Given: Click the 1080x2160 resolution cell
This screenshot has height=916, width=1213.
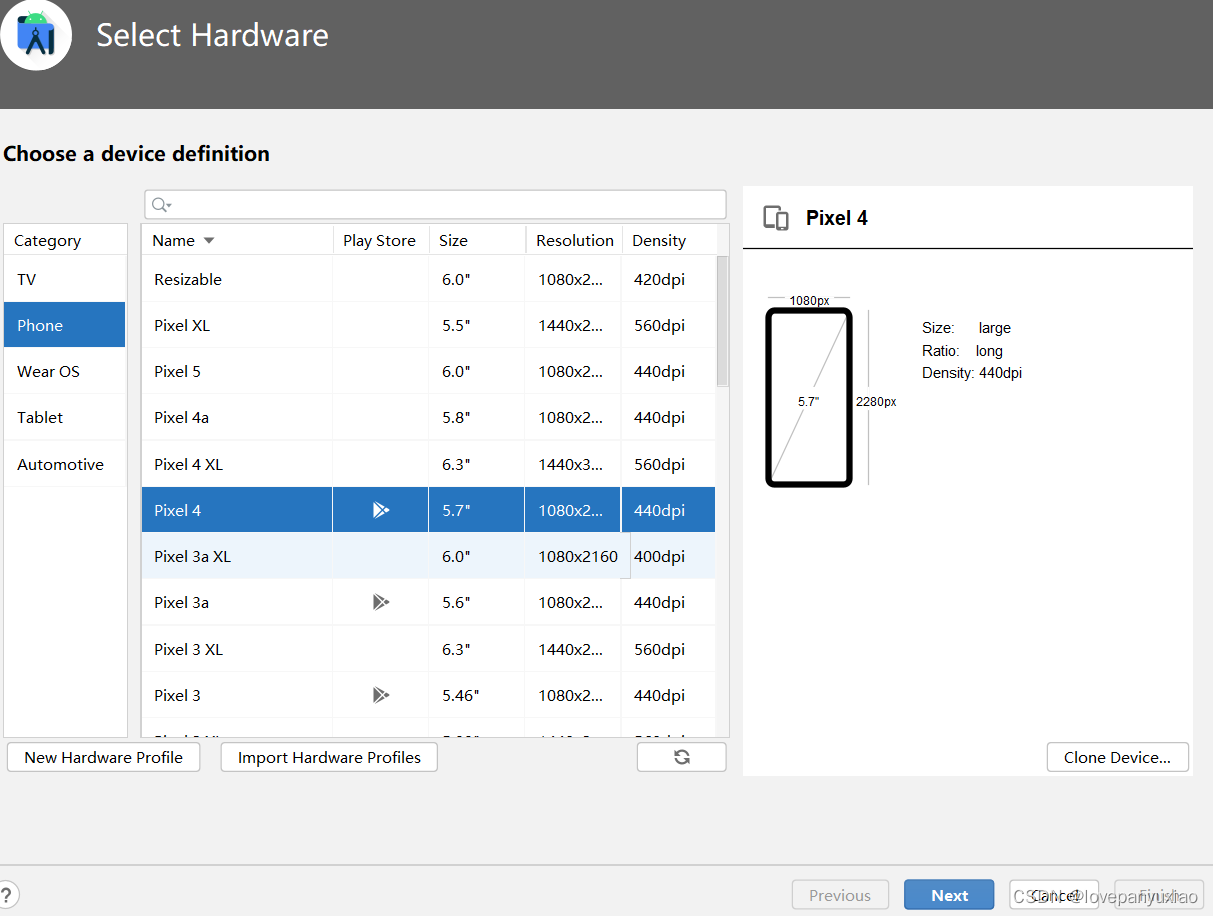Looking at the screenshot, I should (x=578, y=556).
